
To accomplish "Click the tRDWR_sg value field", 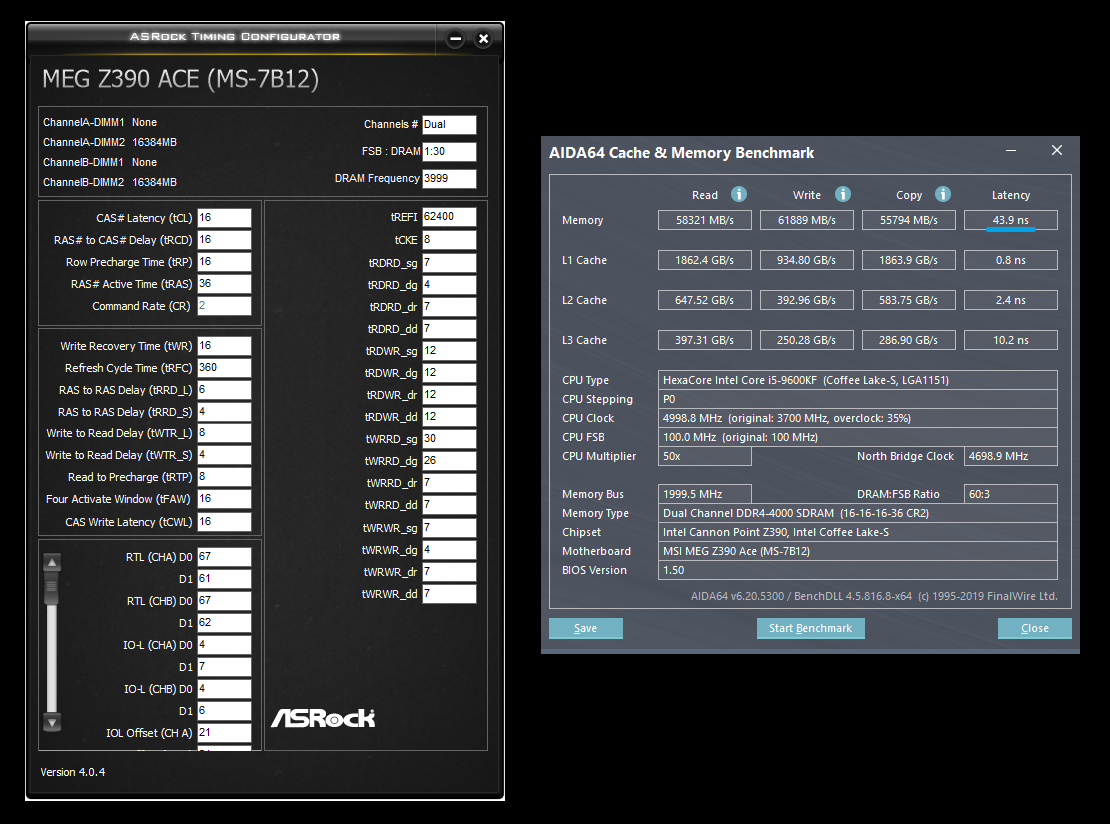I will [449, 350].
